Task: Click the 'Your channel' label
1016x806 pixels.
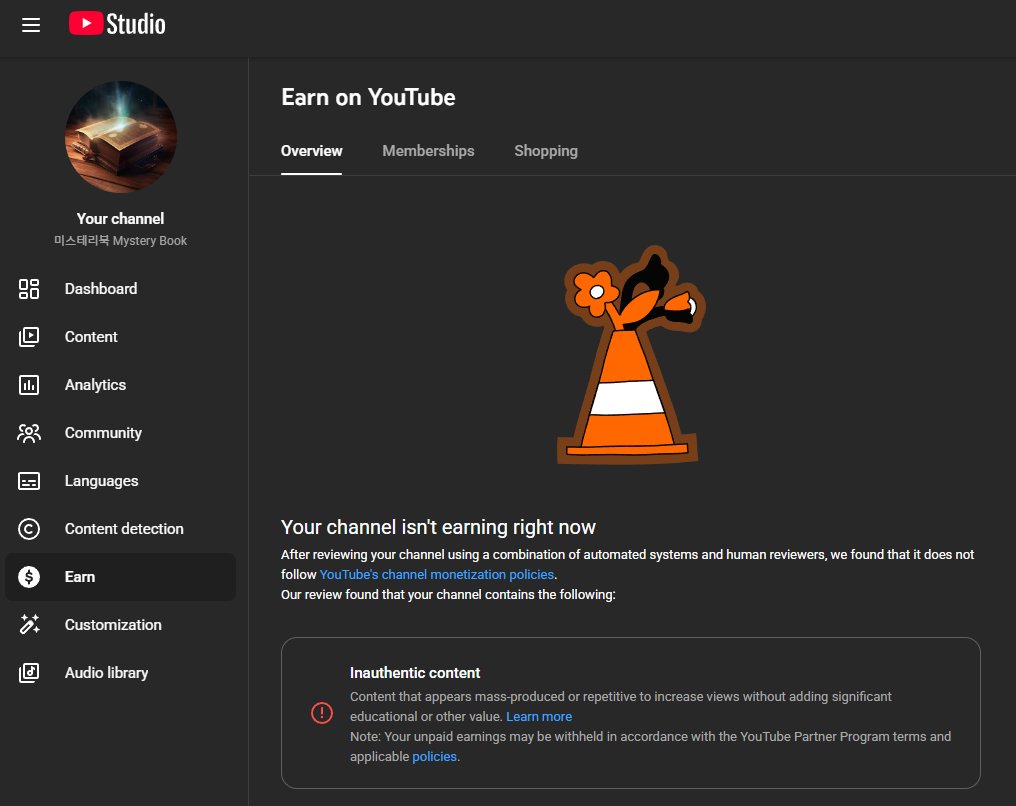Action: 121,219
